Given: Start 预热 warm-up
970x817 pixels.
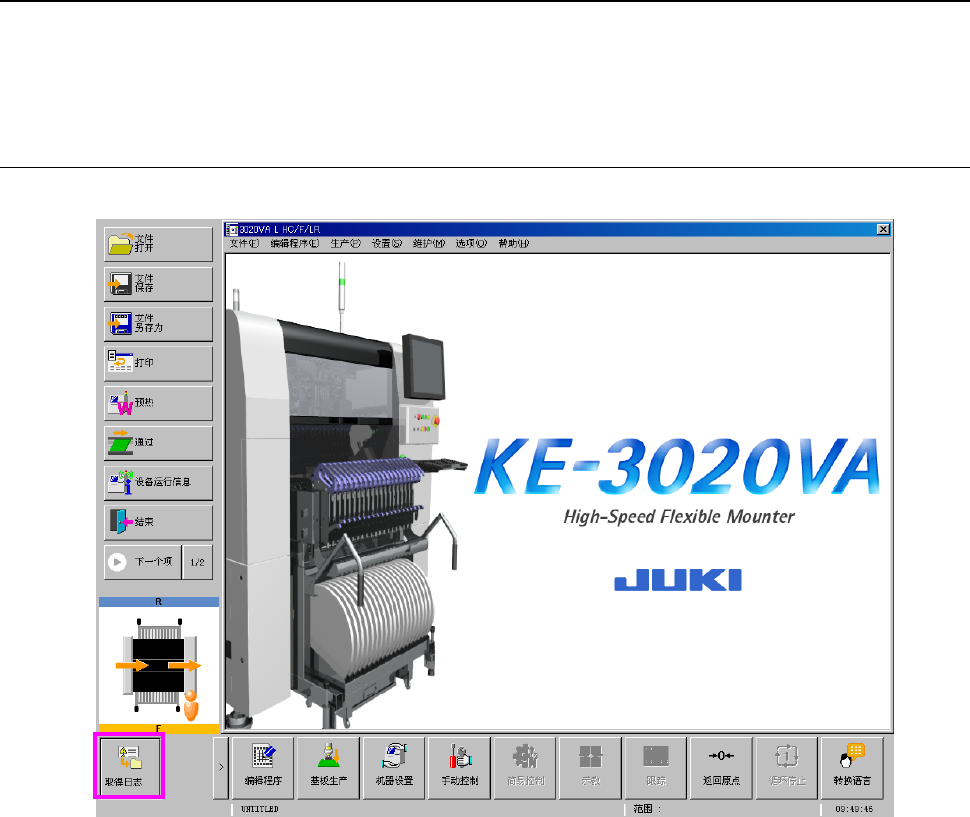Looking at the screenshot, I should (158, 403).
